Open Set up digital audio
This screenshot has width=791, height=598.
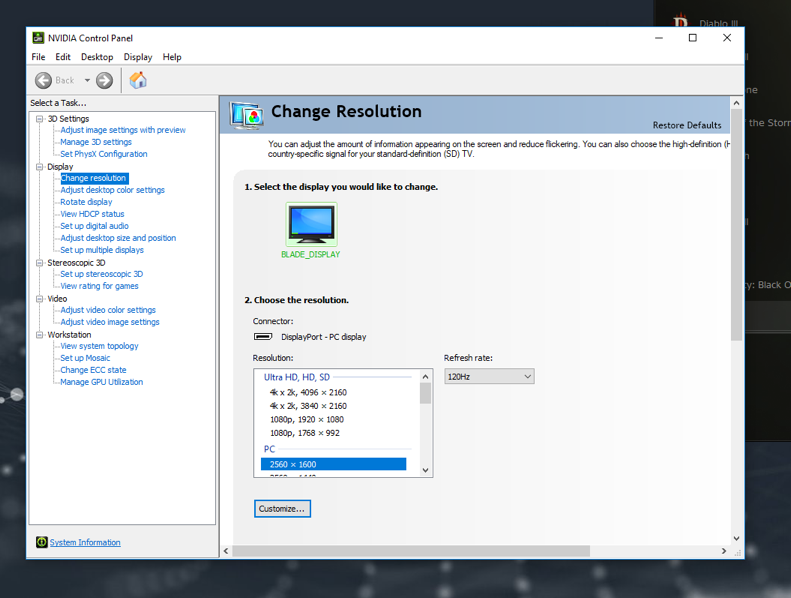pos(94,226)
